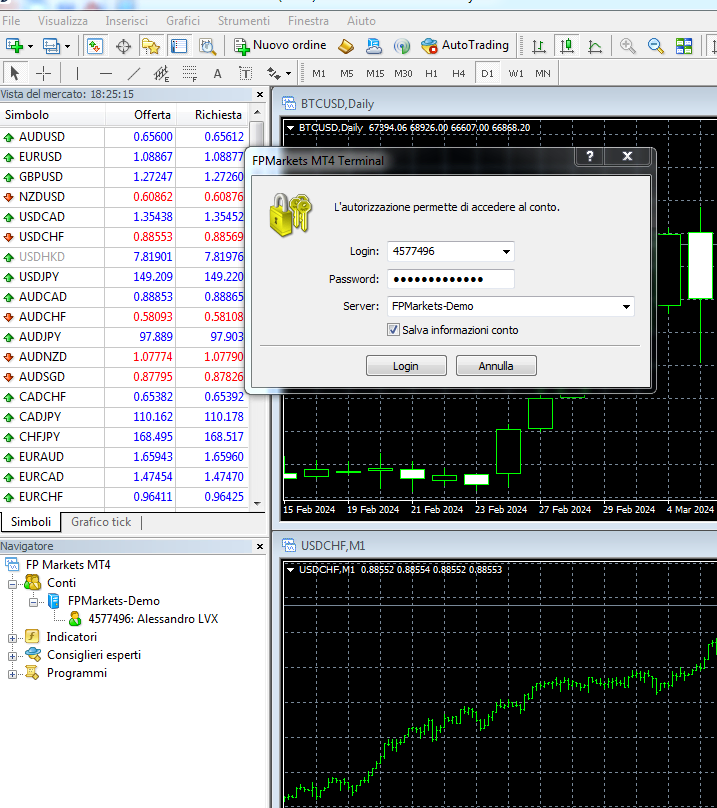Switch to H4 timeframe
Image resolution: width=717 pixels, height=808 pixels.
pos(459,74)
